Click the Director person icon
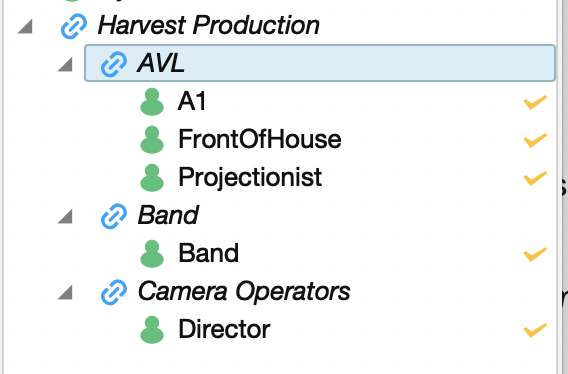Viewport: 568px width, 374px height. click(x=152, y=330)
